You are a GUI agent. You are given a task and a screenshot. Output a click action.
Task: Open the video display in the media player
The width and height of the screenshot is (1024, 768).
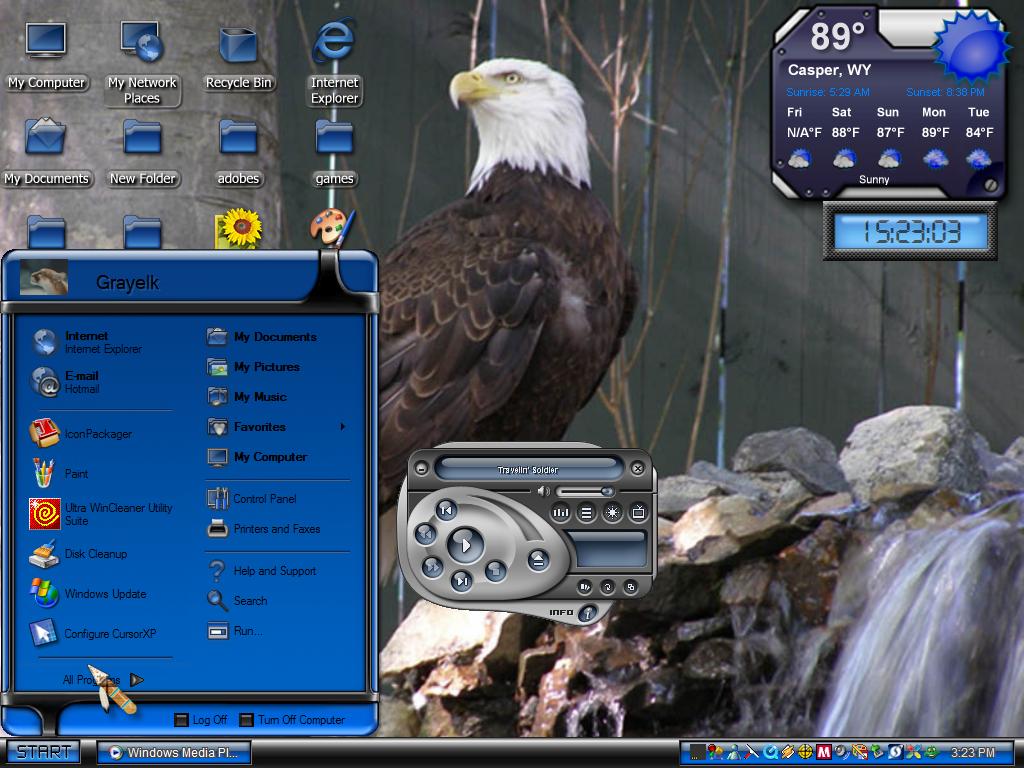[x=638, y=513]
